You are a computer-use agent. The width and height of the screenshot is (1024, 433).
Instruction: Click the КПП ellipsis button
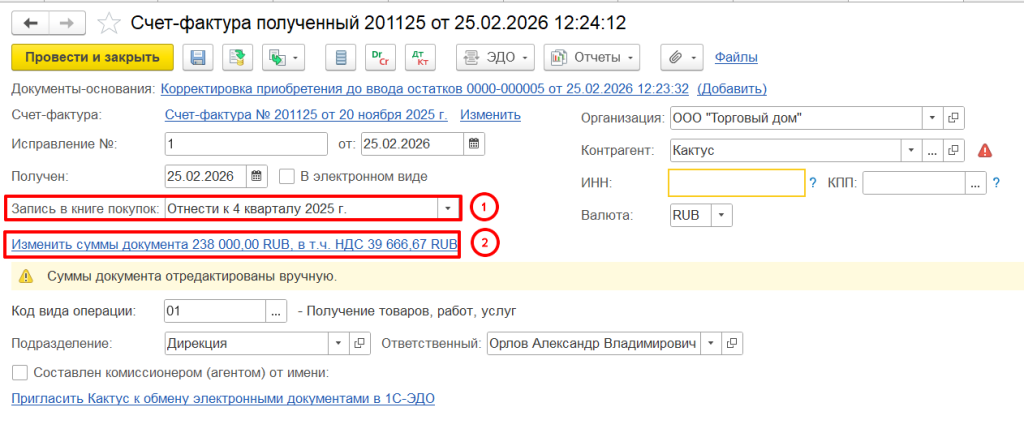(975, 183)
